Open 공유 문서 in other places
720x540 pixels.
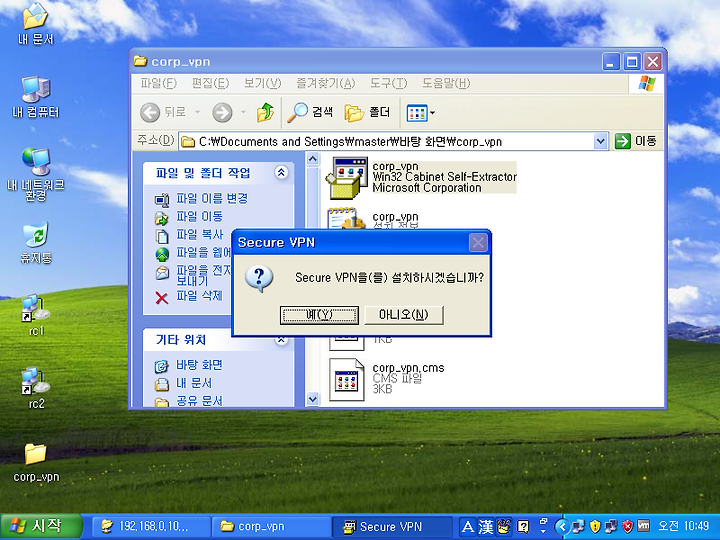199,401
